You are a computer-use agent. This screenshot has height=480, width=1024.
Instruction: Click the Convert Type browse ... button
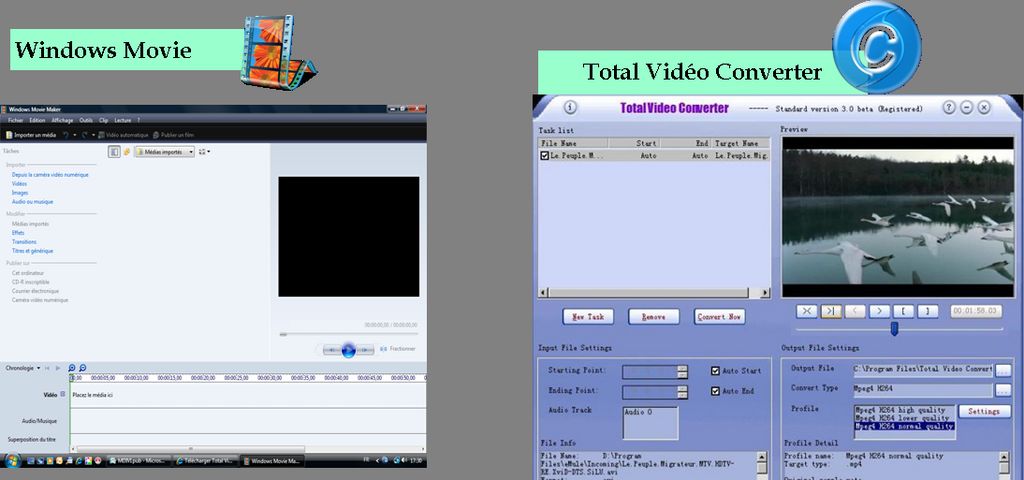coord(1002,390)
